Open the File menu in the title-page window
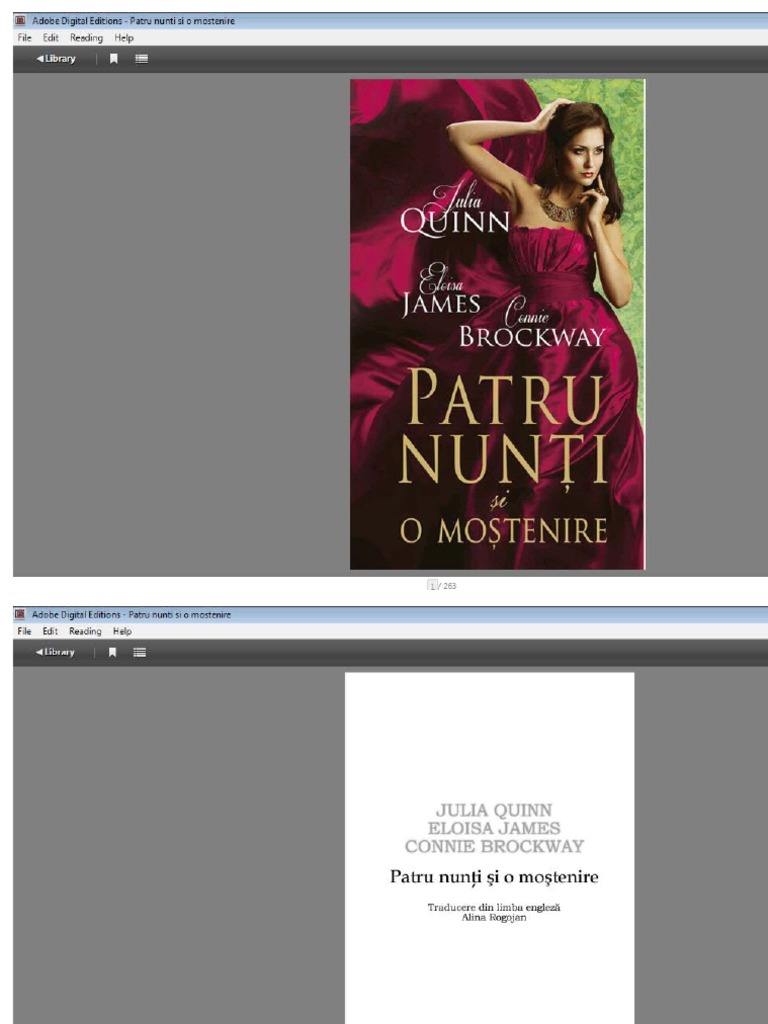This screenshot has width=768, height=1024. click(24, 632)
